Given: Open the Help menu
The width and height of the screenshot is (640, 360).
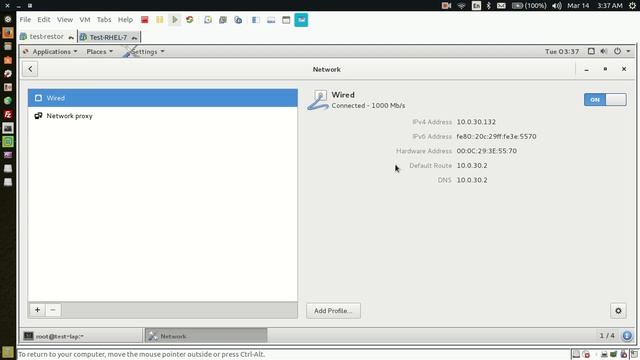Looking at the screenshot, I should click(x=125, y=20).
